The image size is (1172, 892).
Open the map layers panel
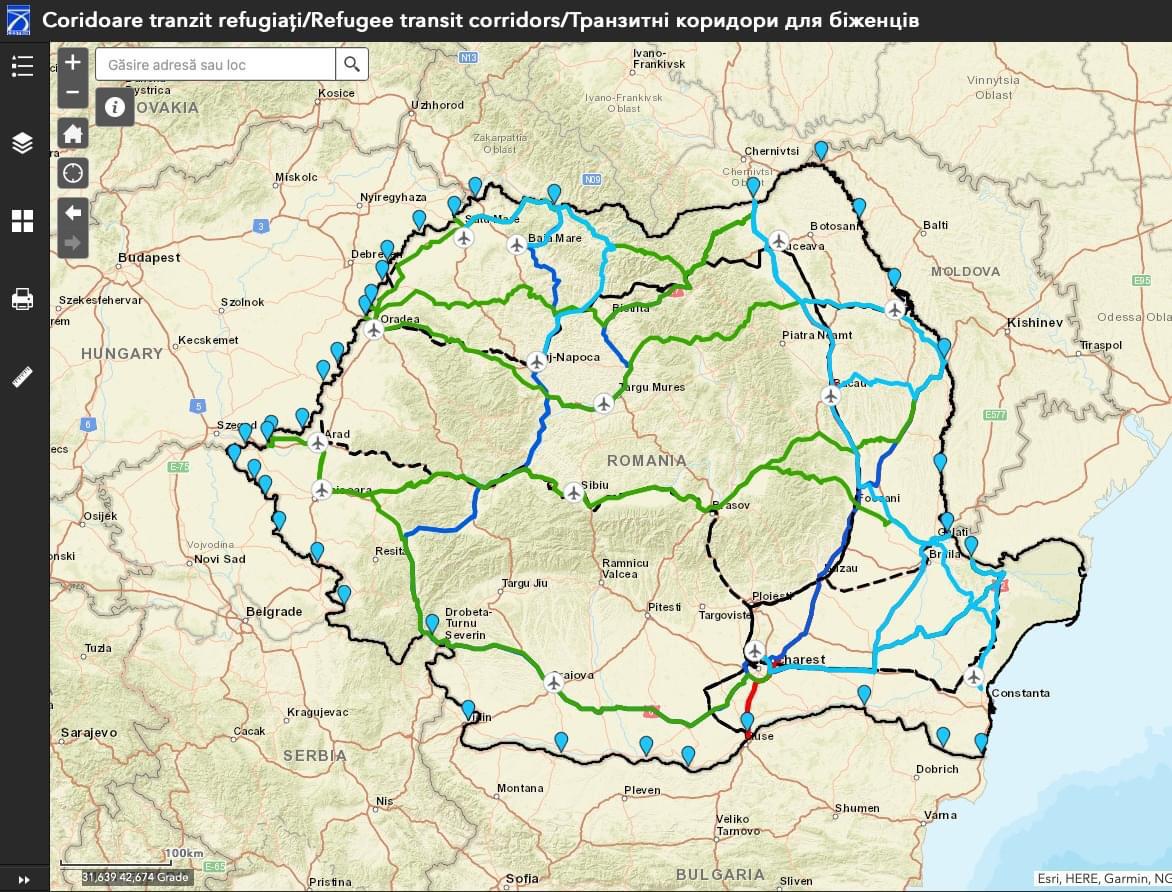pos(22,143)
